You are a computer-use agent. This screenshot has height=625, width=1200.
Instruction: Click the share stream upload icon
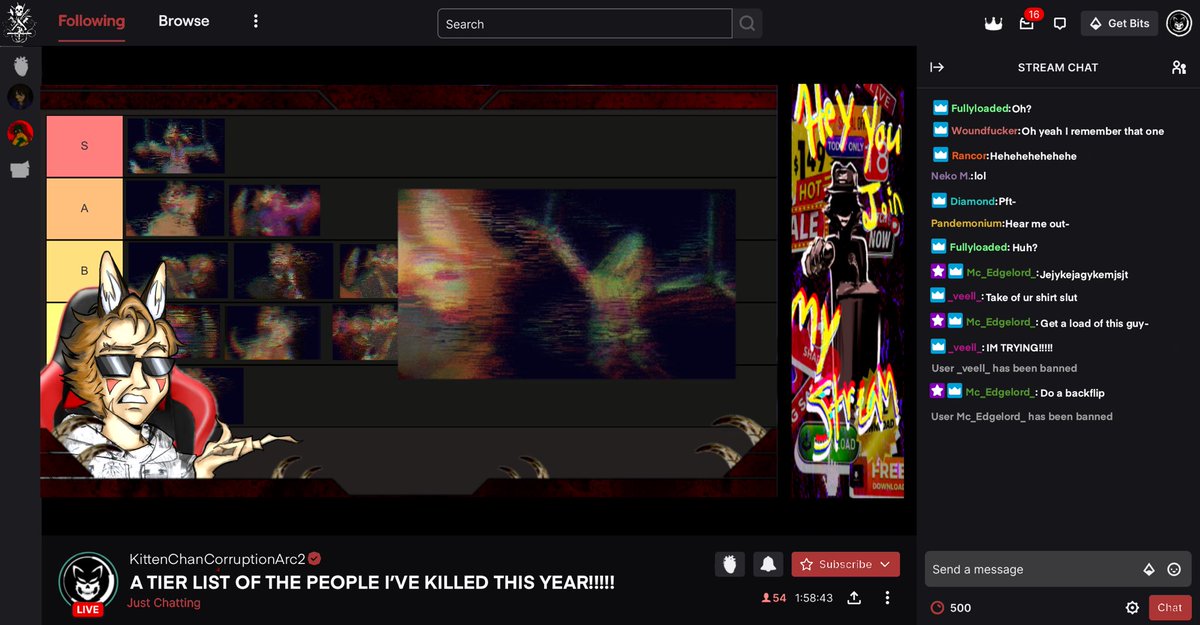854,597
